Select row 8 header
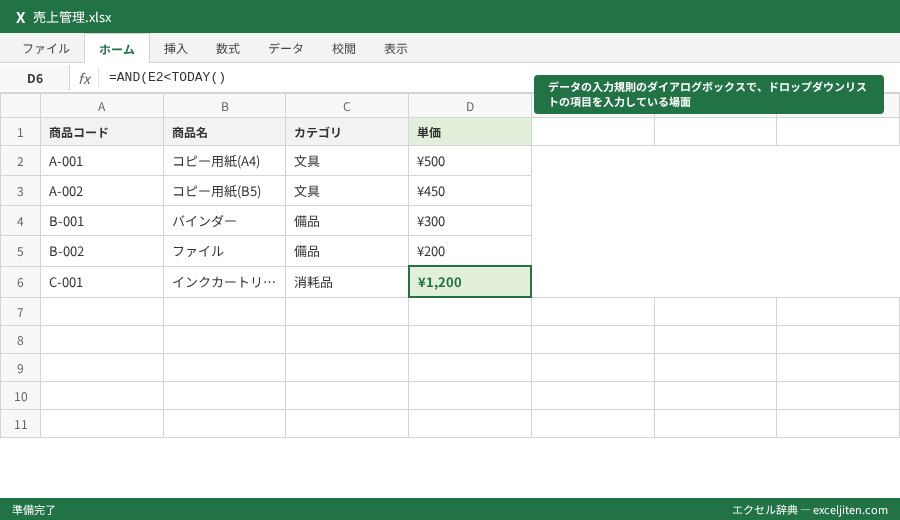 (x=20, y=340)
